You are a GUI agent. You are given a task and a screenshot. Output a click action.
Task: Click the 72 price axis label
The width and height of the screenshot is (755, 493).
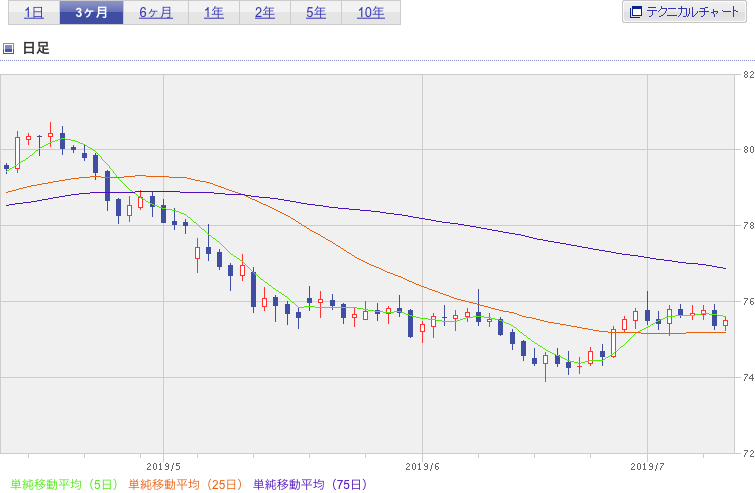pos(749,453)
